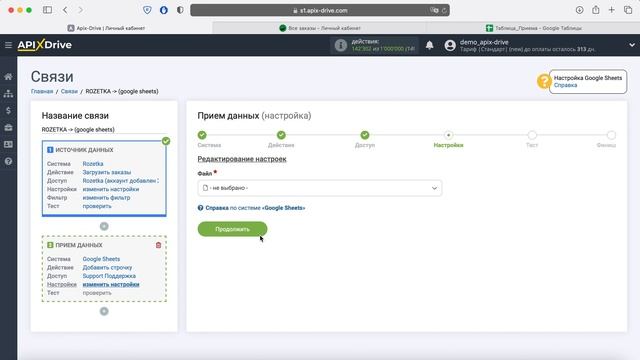The image size is (640, 360).
Task: Open the hamburger menu in the header
Action: (x=8, y=45)
